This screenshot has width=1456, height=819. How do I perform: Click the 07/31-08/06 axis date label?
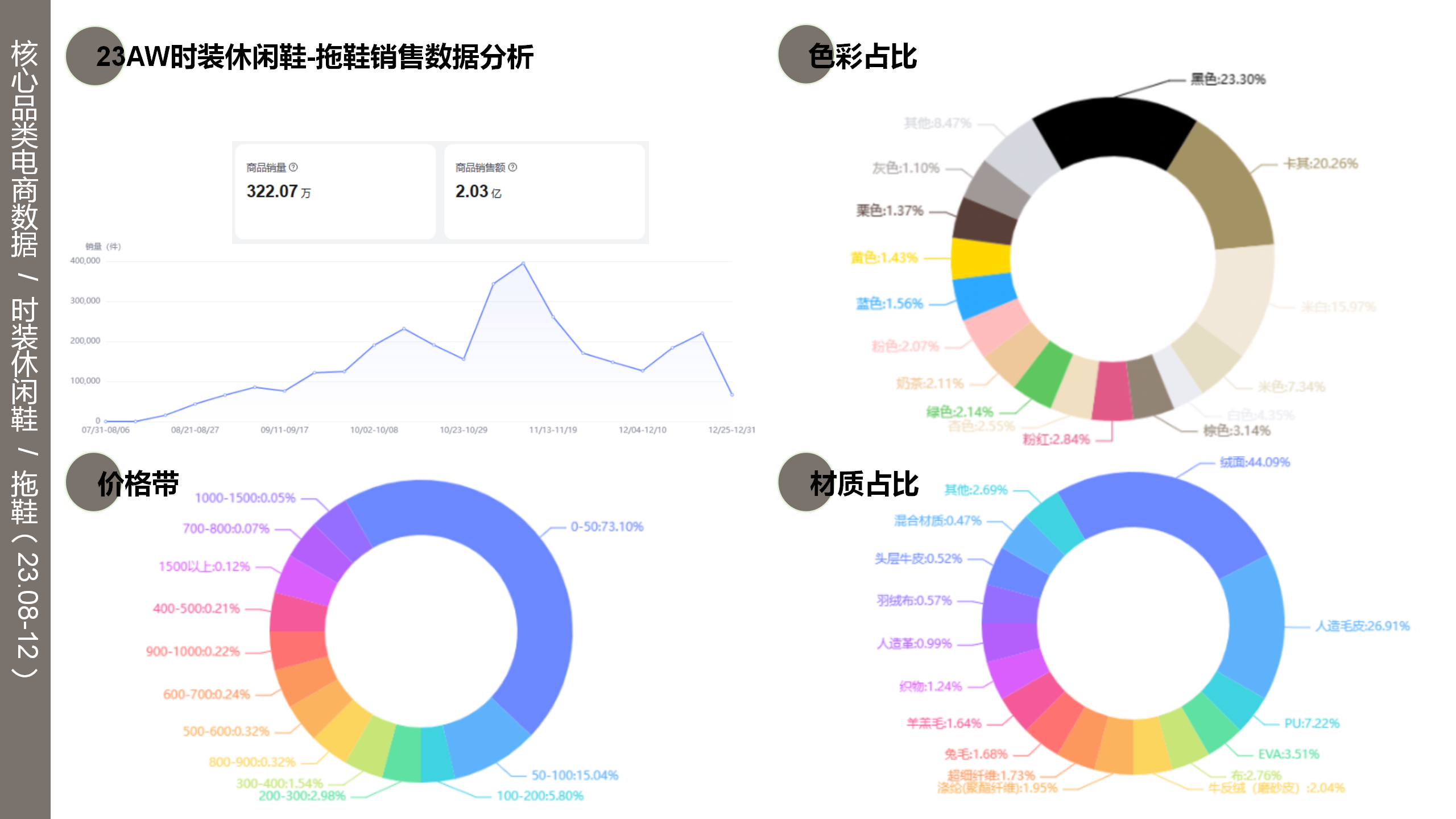tap(105, 430)
